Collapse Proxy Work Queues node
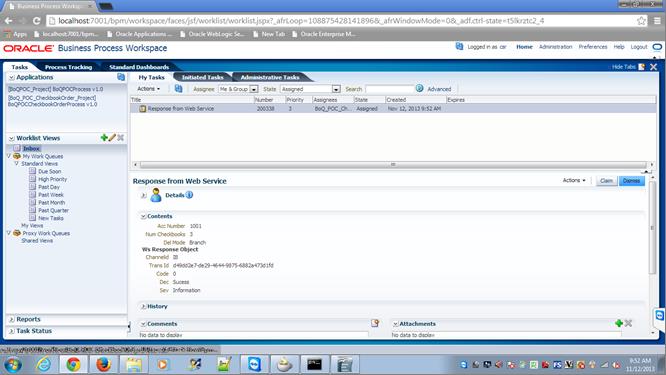 point(8,233)
